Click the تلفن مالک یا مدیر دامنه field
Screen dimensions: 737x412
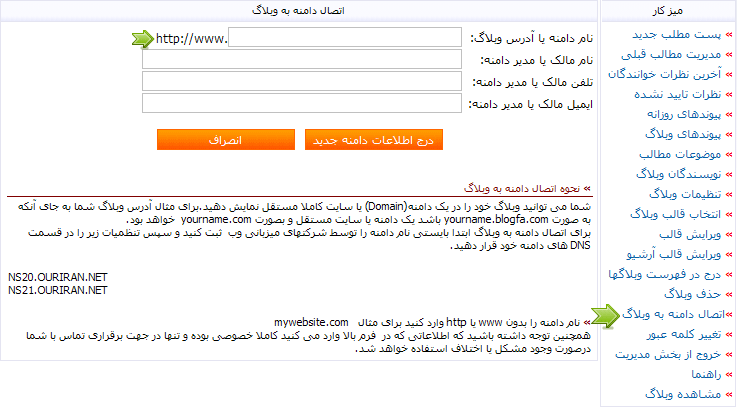pos(304,82)
